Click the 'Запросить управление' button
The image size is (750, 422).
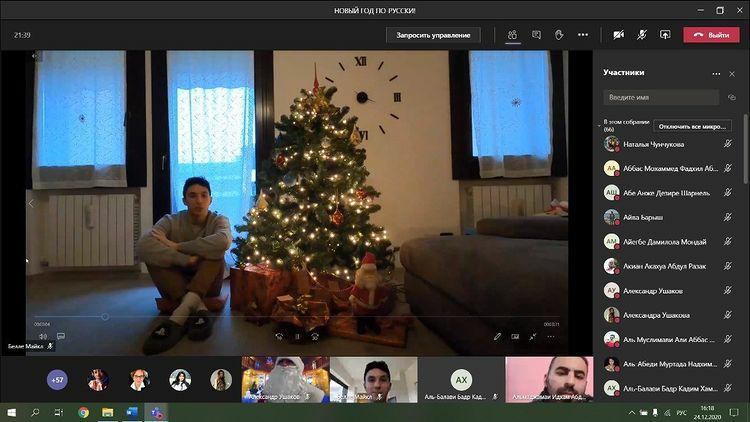[432, 35]
